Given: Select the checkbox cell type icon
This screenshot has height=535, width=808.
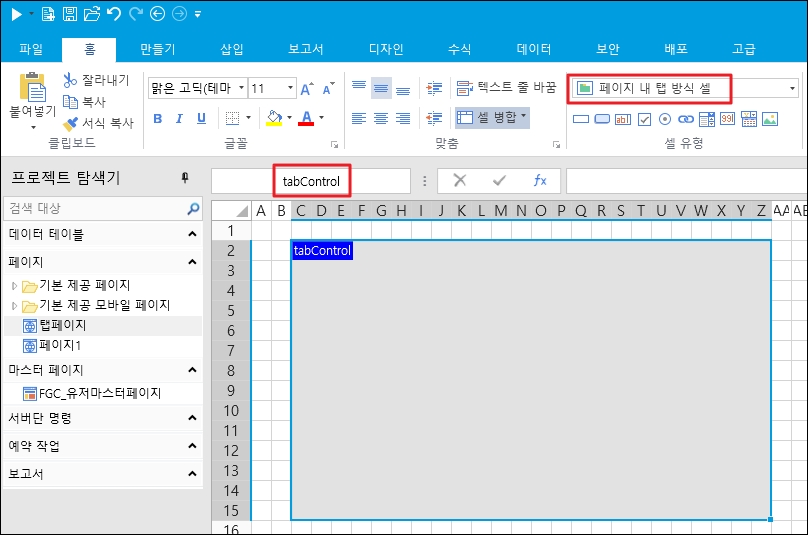Looking at the screenshot, I should click(x=645, y=119).
